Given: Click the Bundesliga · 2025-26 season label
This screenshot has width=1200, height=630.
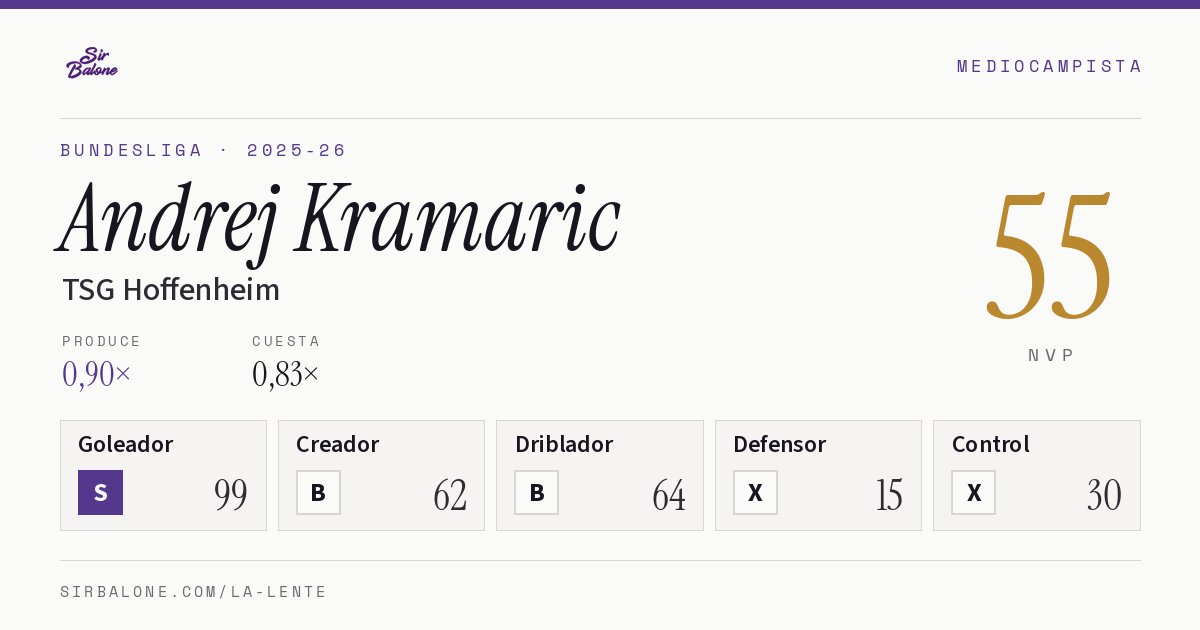Looking at the screenshot, I should point(203,150).
